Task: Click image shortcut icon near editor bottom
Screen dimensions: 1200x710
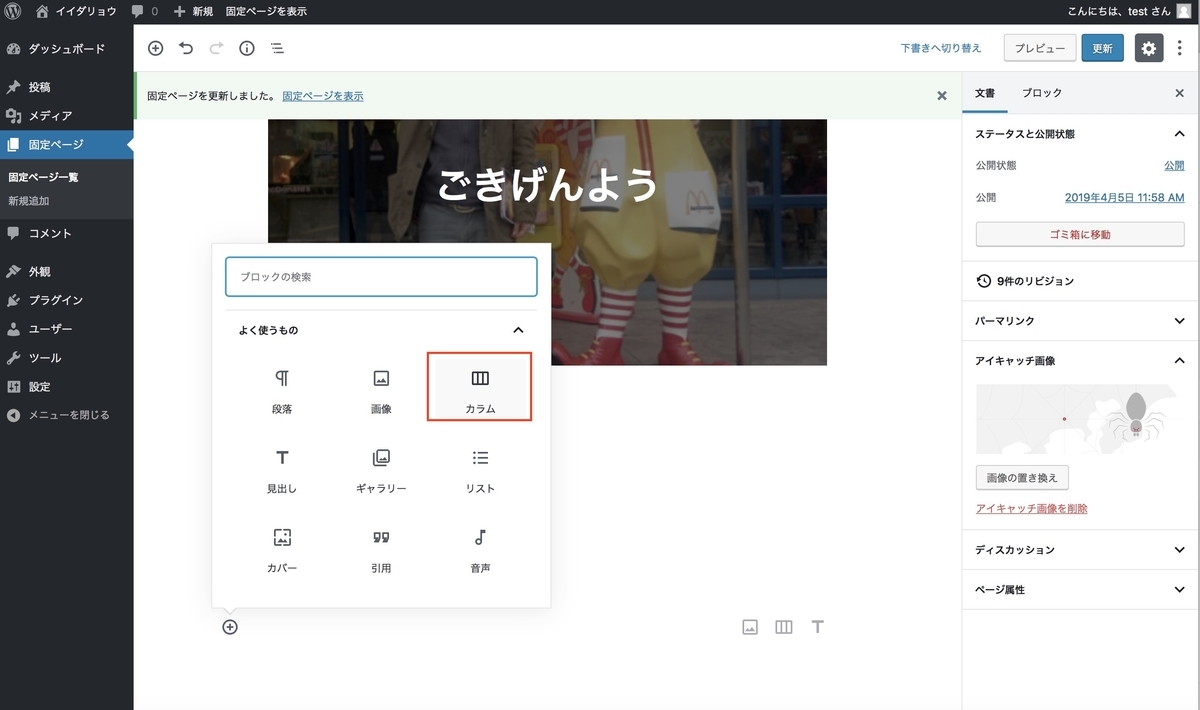Action: 750,627
